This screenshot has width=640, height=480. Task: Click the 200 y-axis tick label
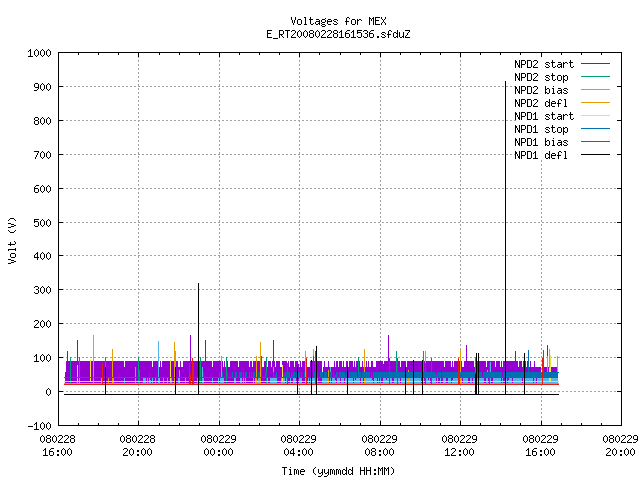point(42,324)
